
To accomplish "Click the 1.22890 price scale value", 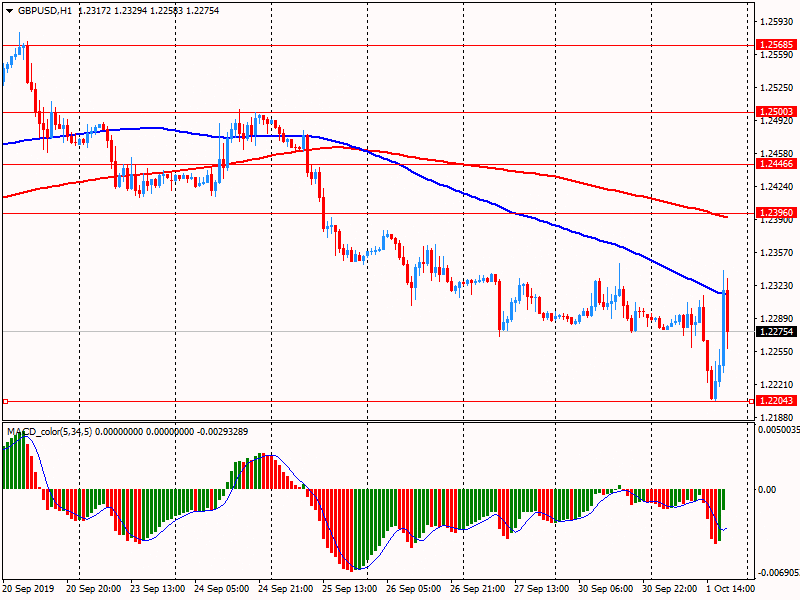I will 777,319.
